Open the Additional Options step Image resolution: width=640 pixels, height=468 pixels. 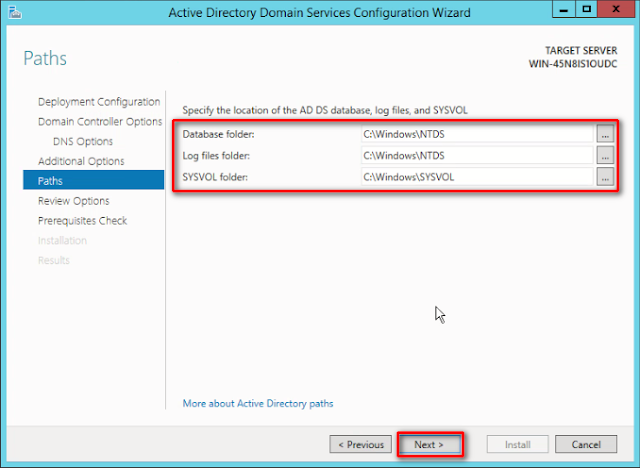point(81,161)
